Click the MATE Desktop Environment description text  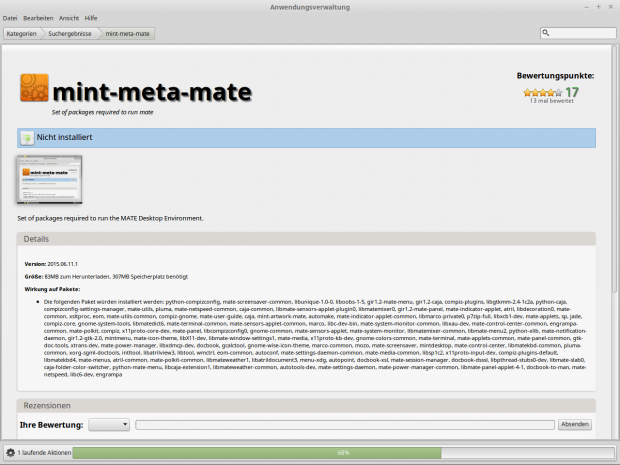[110, 218]
